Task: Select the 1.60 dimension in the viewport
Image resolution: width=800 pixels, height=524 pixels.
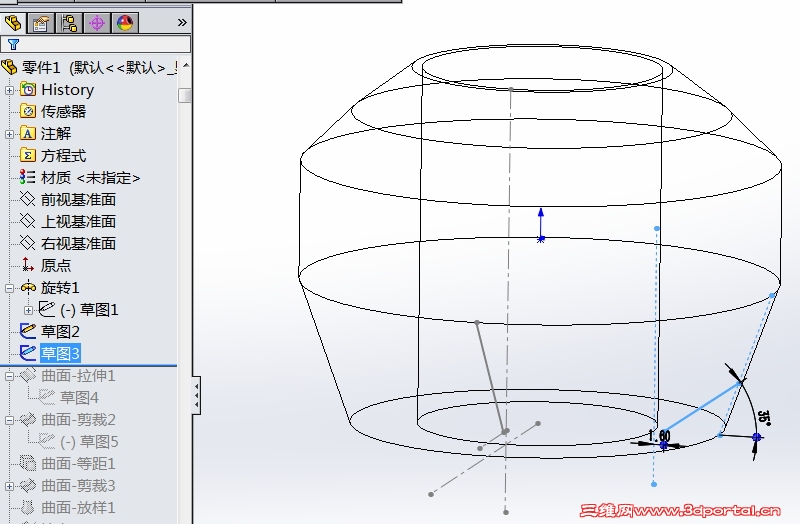Action: (x=659, y=436)
